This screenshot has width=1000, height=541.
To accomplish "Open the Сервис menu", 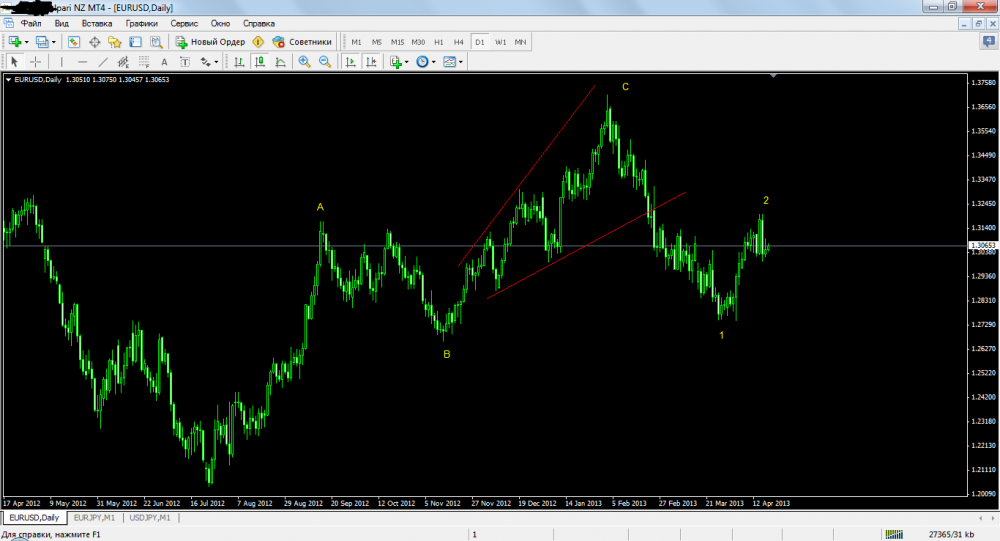I will pyautogui.click(x=184, y=24).
